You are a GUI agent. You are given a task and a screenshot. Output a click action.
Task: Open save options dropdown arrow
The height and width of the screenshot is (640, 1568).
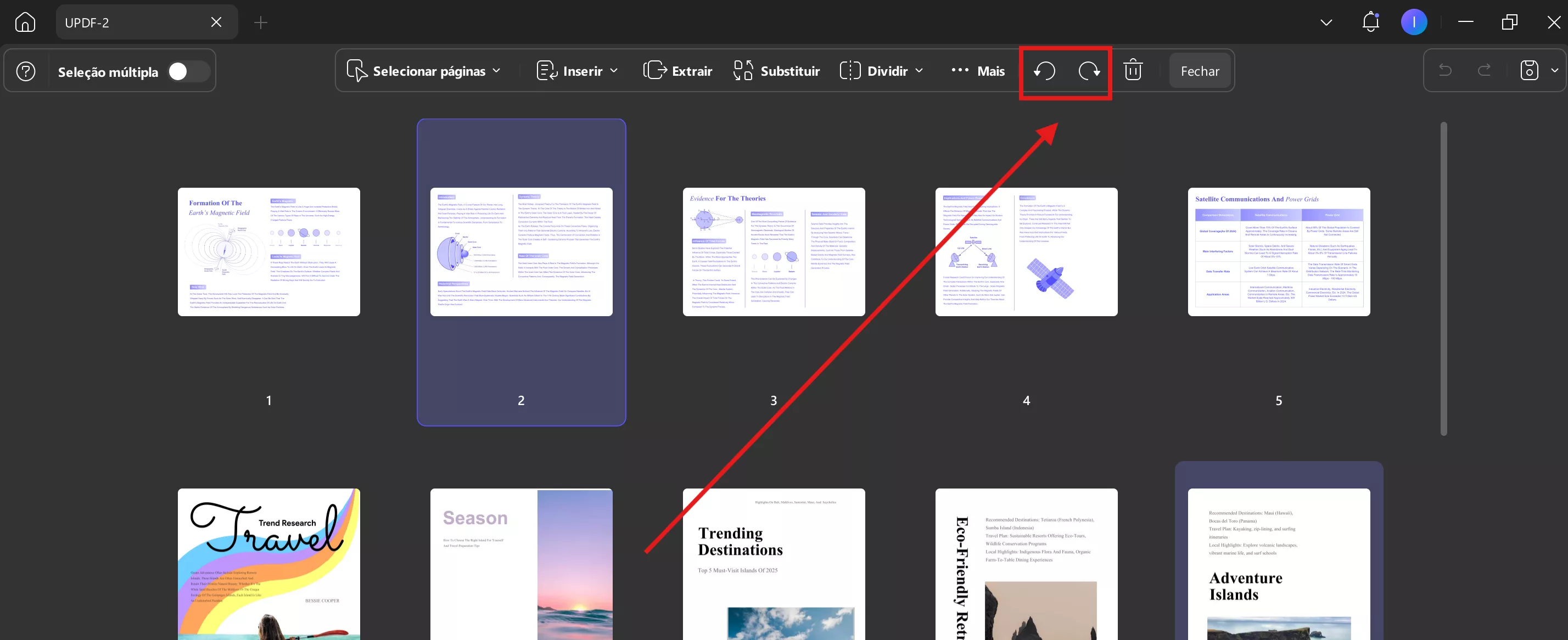1554,71
